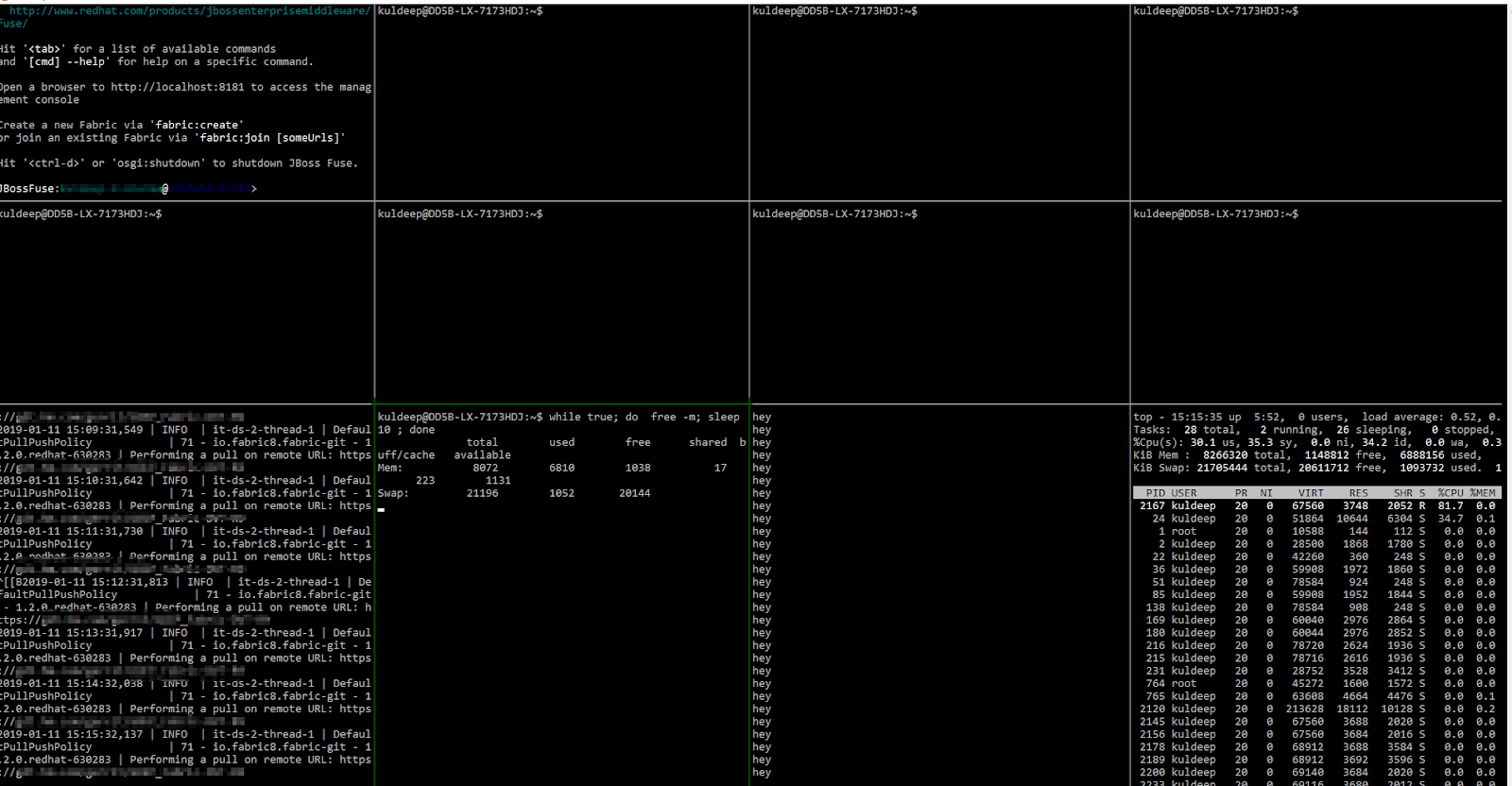Click the log timestamp 15:09:31,549
This screenshot has height=786, width=1512.
[104, 430]
